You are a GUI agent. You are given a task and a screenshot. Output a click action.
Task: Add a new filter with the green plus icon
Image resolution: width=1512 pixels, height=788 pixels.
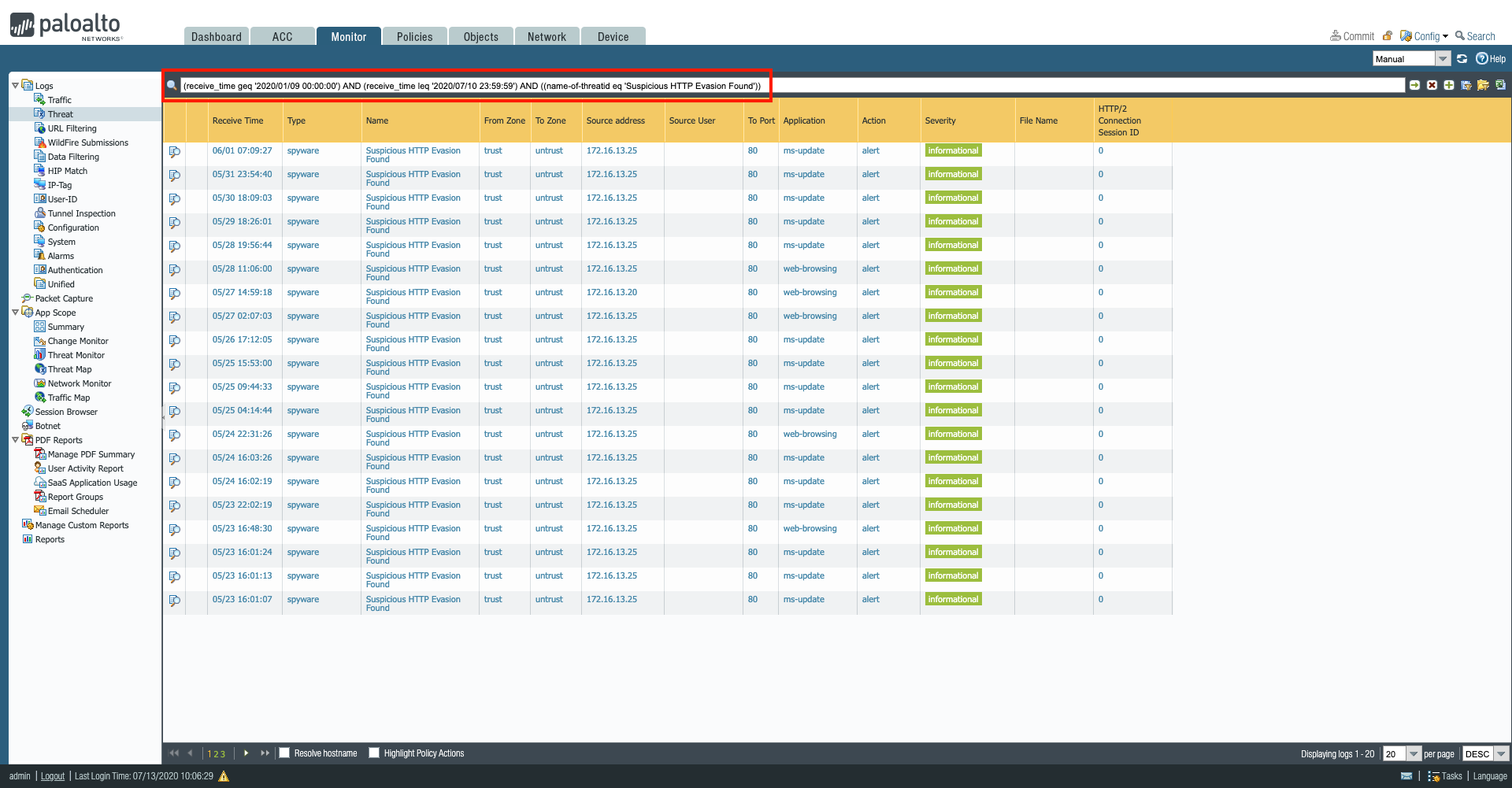coord(1449,84)
